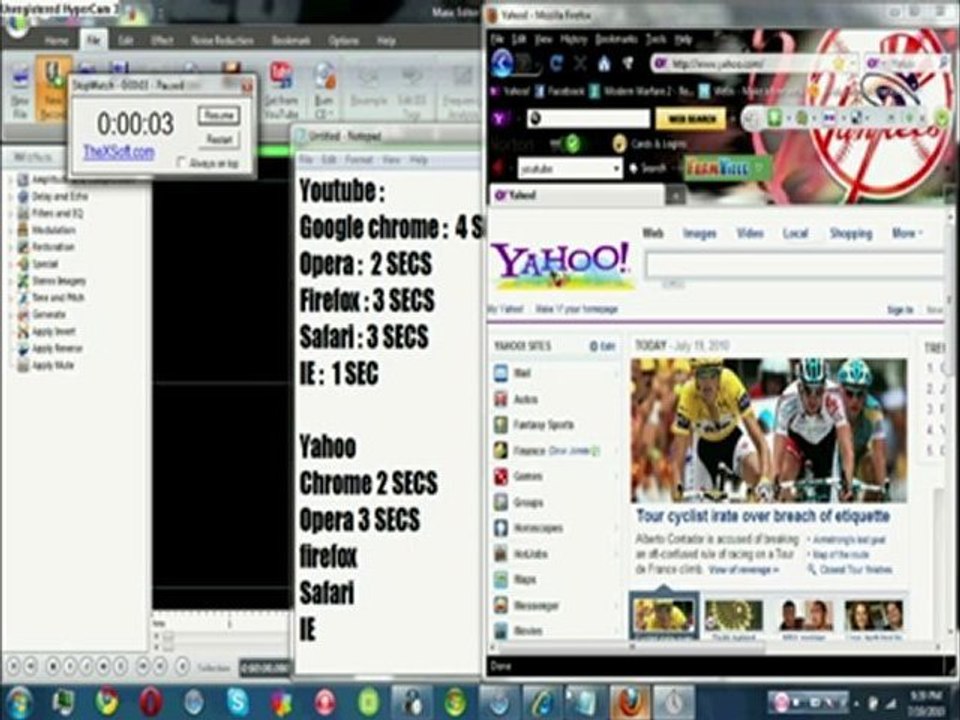Screen dimensions: 960x720
Task: Select the cyclist main news photo
Action: pos(769,430)
